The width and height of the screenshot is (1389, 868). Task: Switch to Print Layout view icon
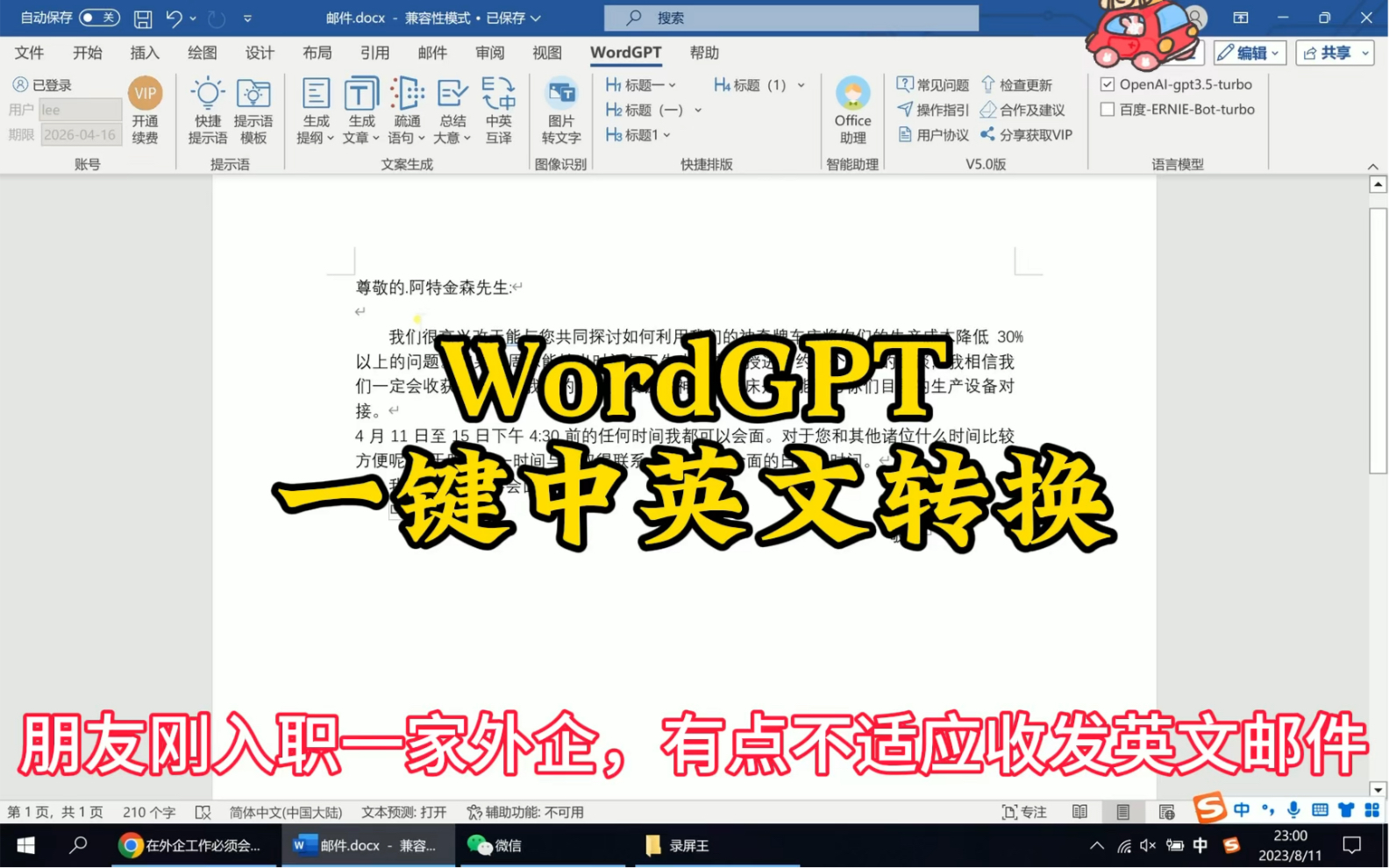[1122, 813]
